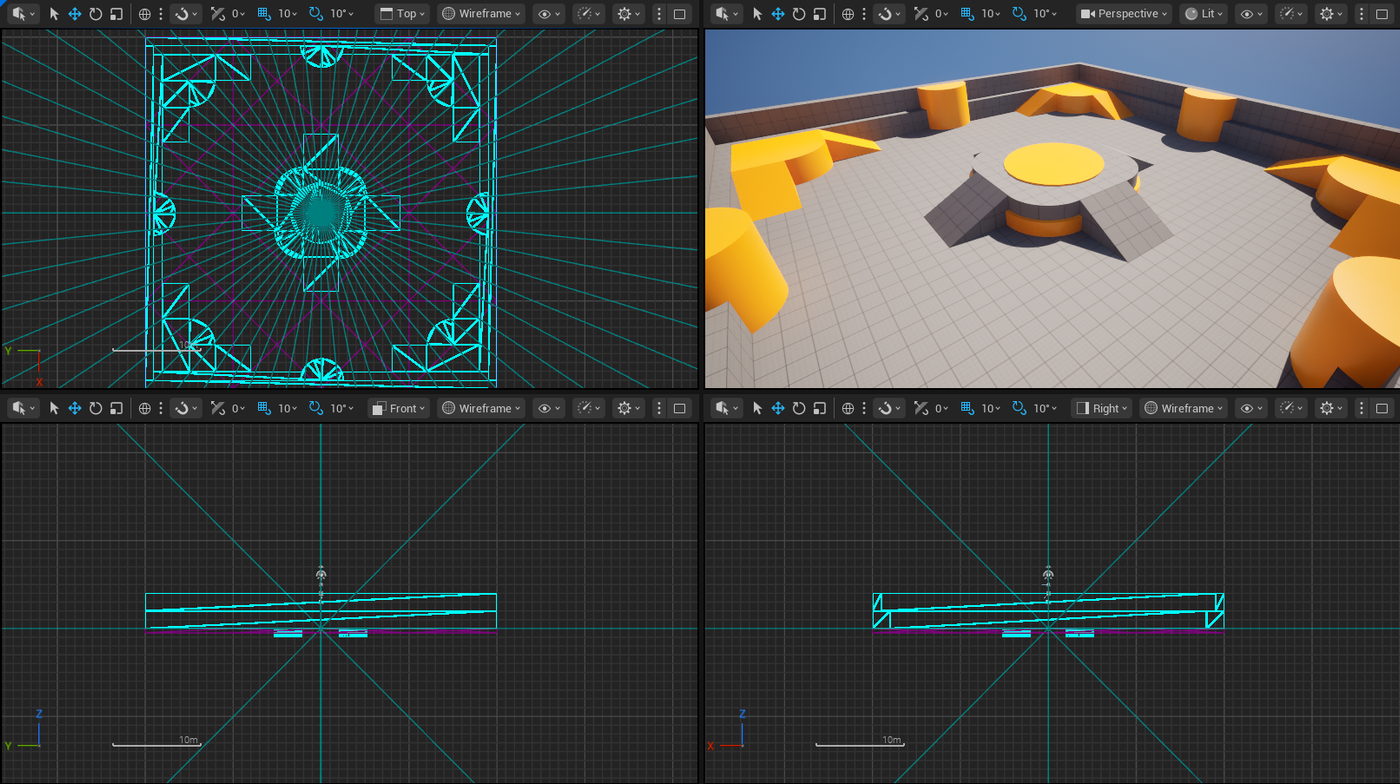Maximize the Front viewport
The width and height of the screenshot is (1400, 784).
[679, 408]
